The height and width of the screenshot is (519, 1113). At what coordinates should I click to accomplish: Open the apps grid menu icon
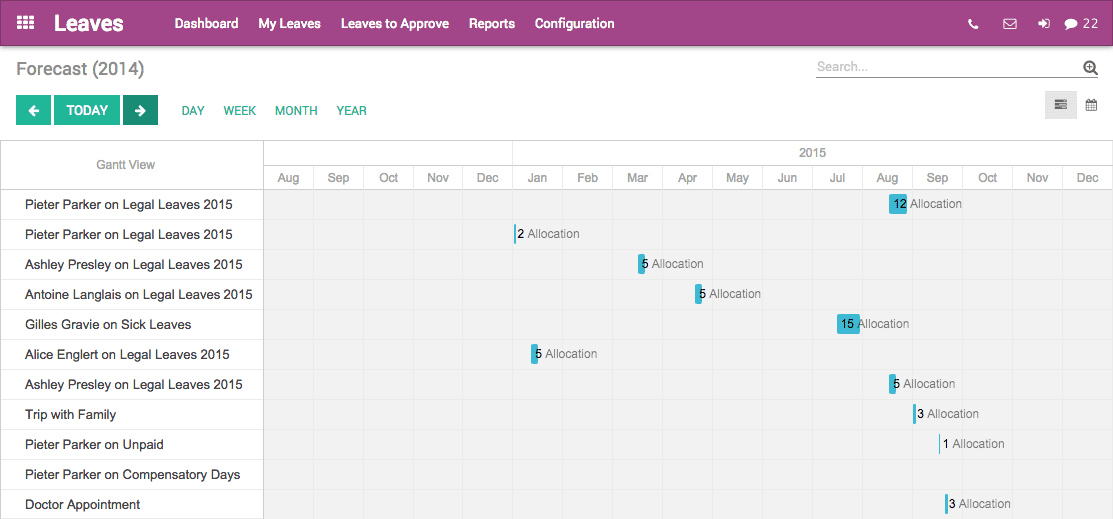click(x=26, y=23)
